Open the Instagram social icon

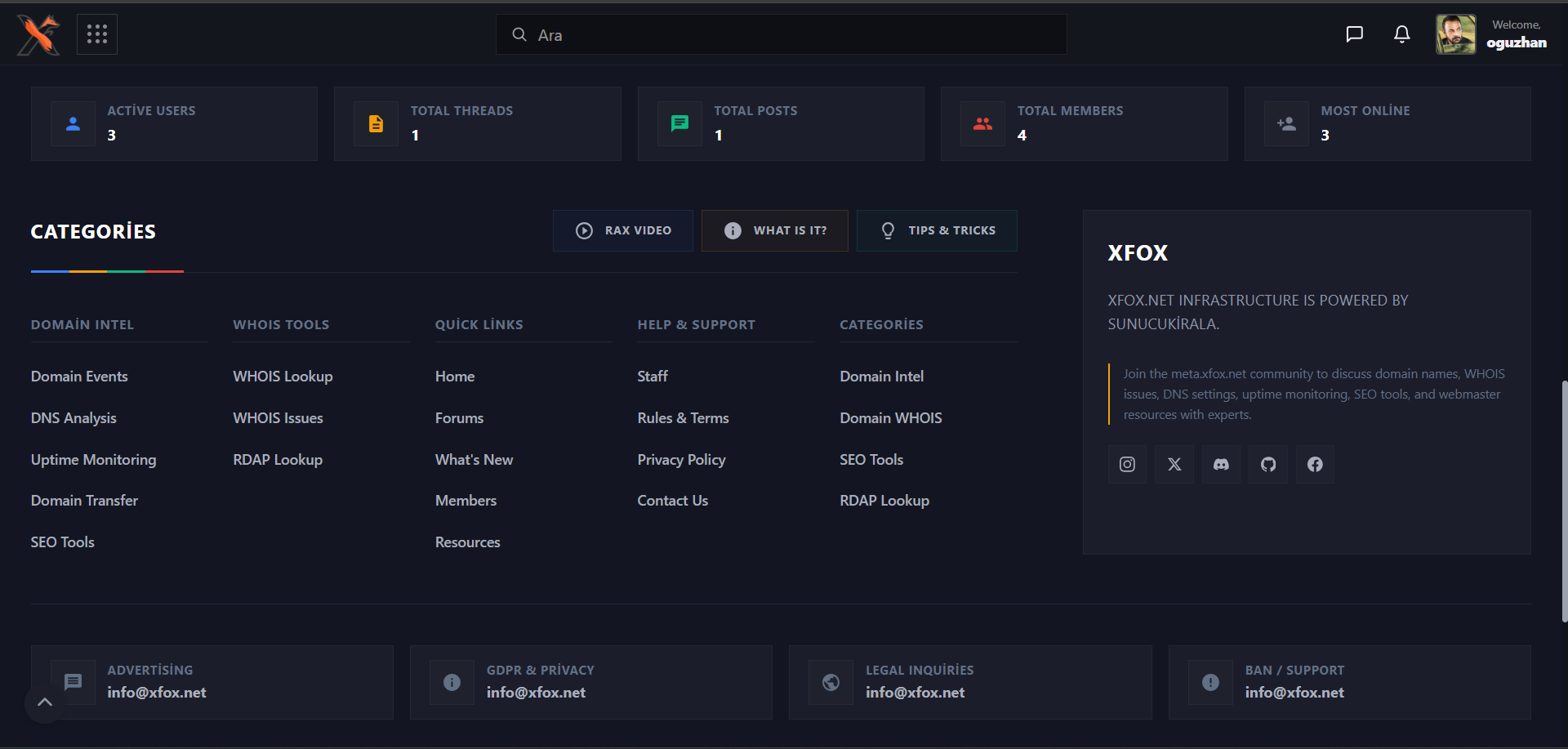(1127, 464)
